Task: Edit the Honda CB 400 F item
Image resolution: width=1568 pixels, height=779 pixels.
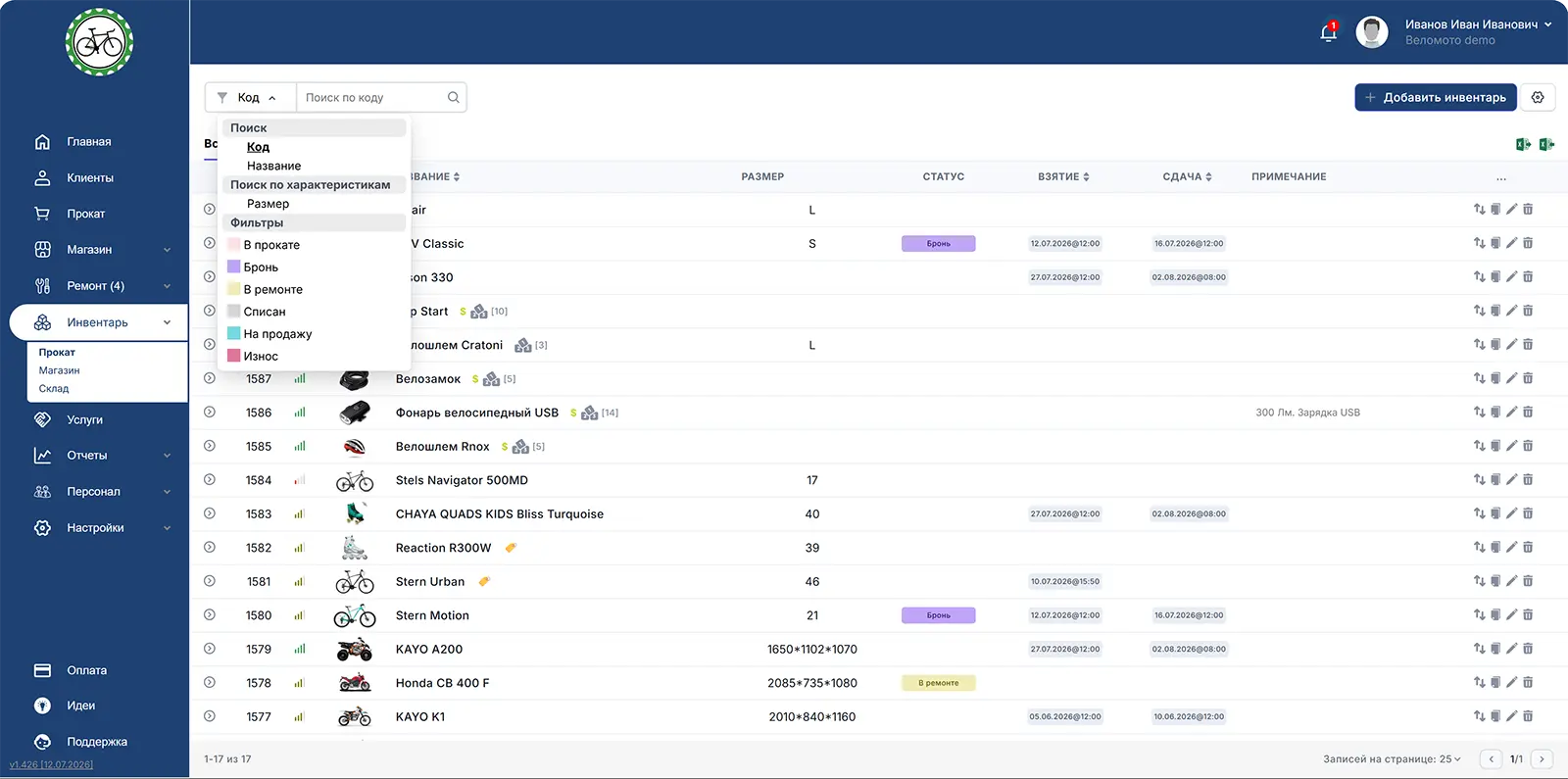Action: point(1511,683)
